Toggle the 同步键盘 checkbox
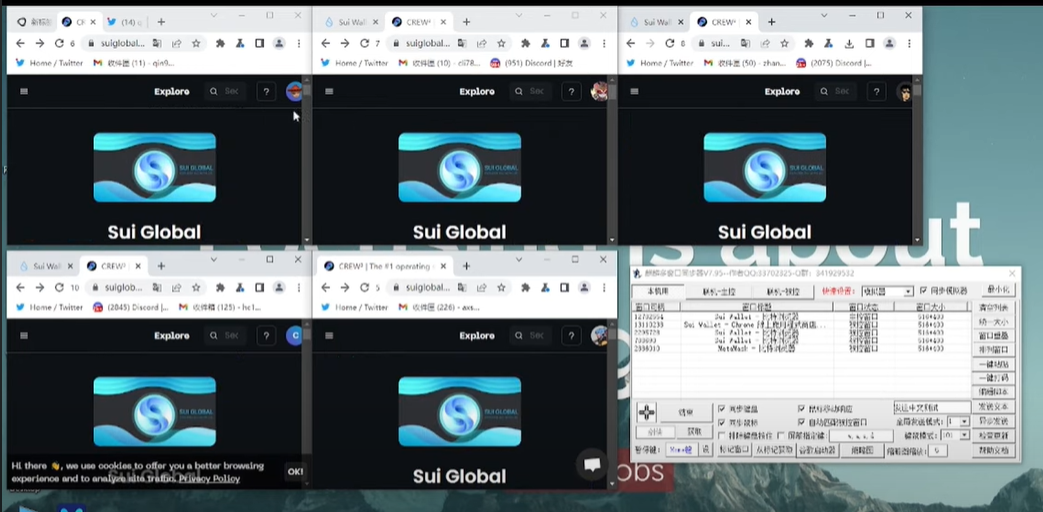Image resolution: width=1043 pixels, height=512 pixels. (722, 409)
